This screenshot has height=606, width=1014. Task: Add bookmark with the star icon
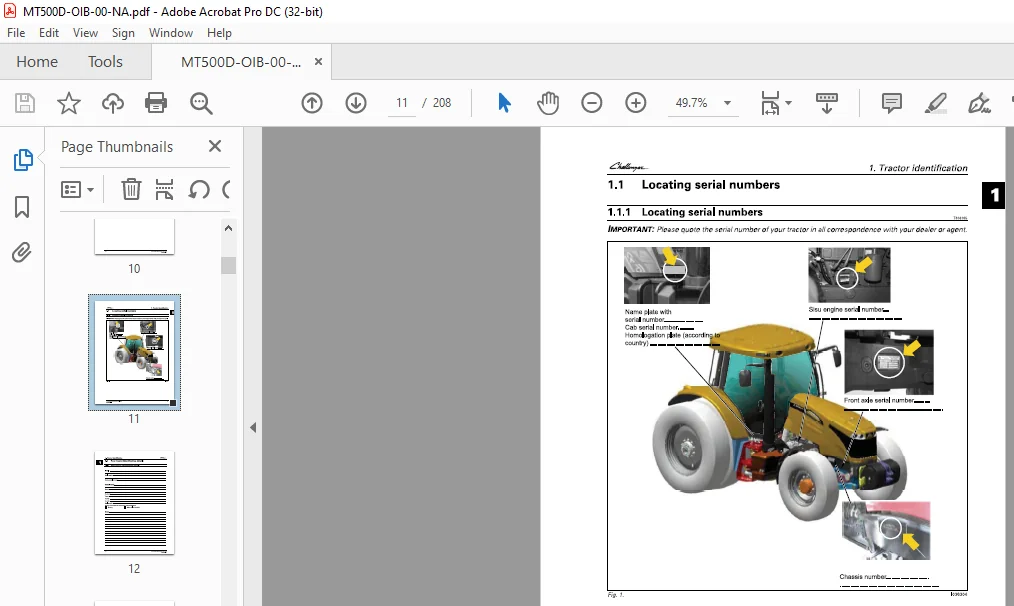point(69,103)
